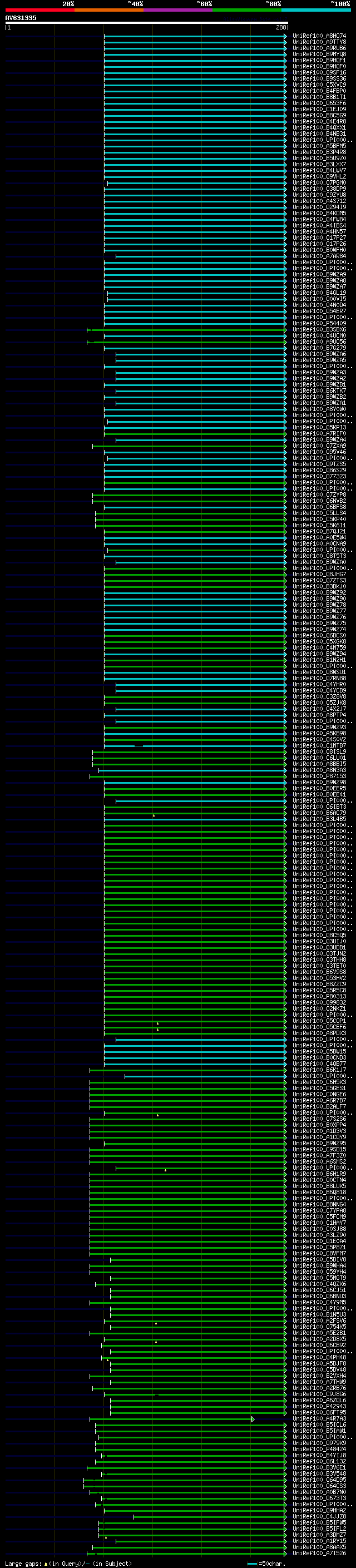Click the red ~20% identity legend bar

[x=39, y=10]
